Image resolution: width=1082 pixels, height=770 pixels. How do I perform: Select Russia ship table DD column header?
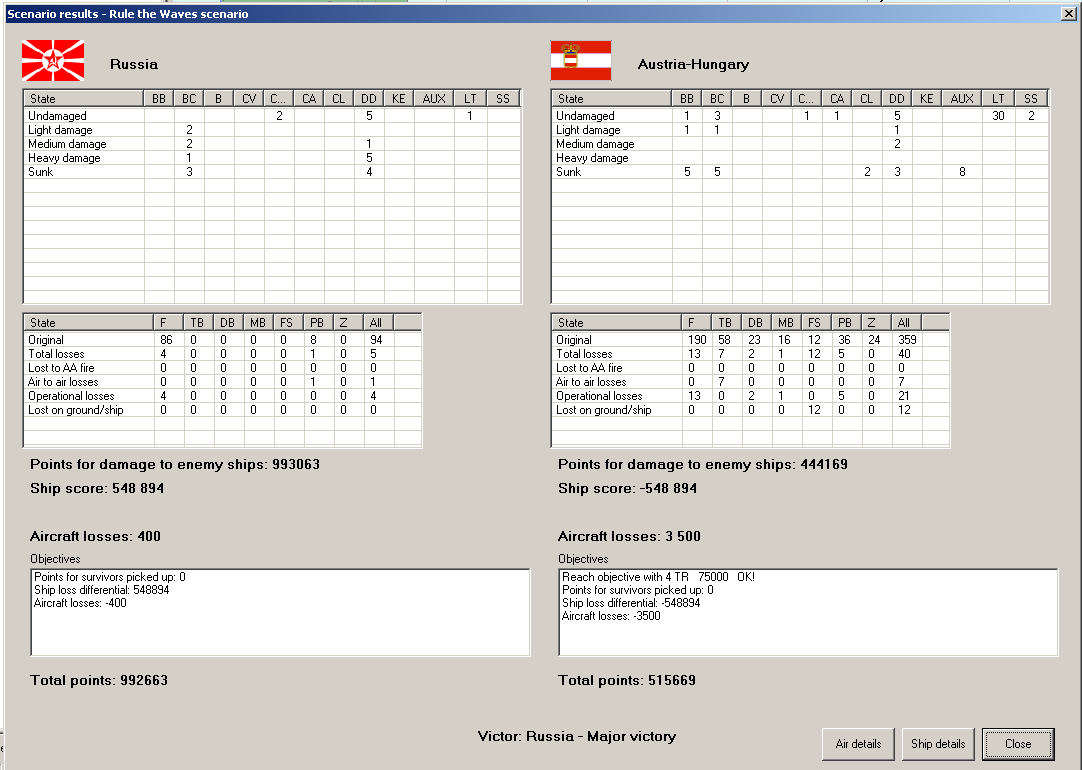(368, 99)
